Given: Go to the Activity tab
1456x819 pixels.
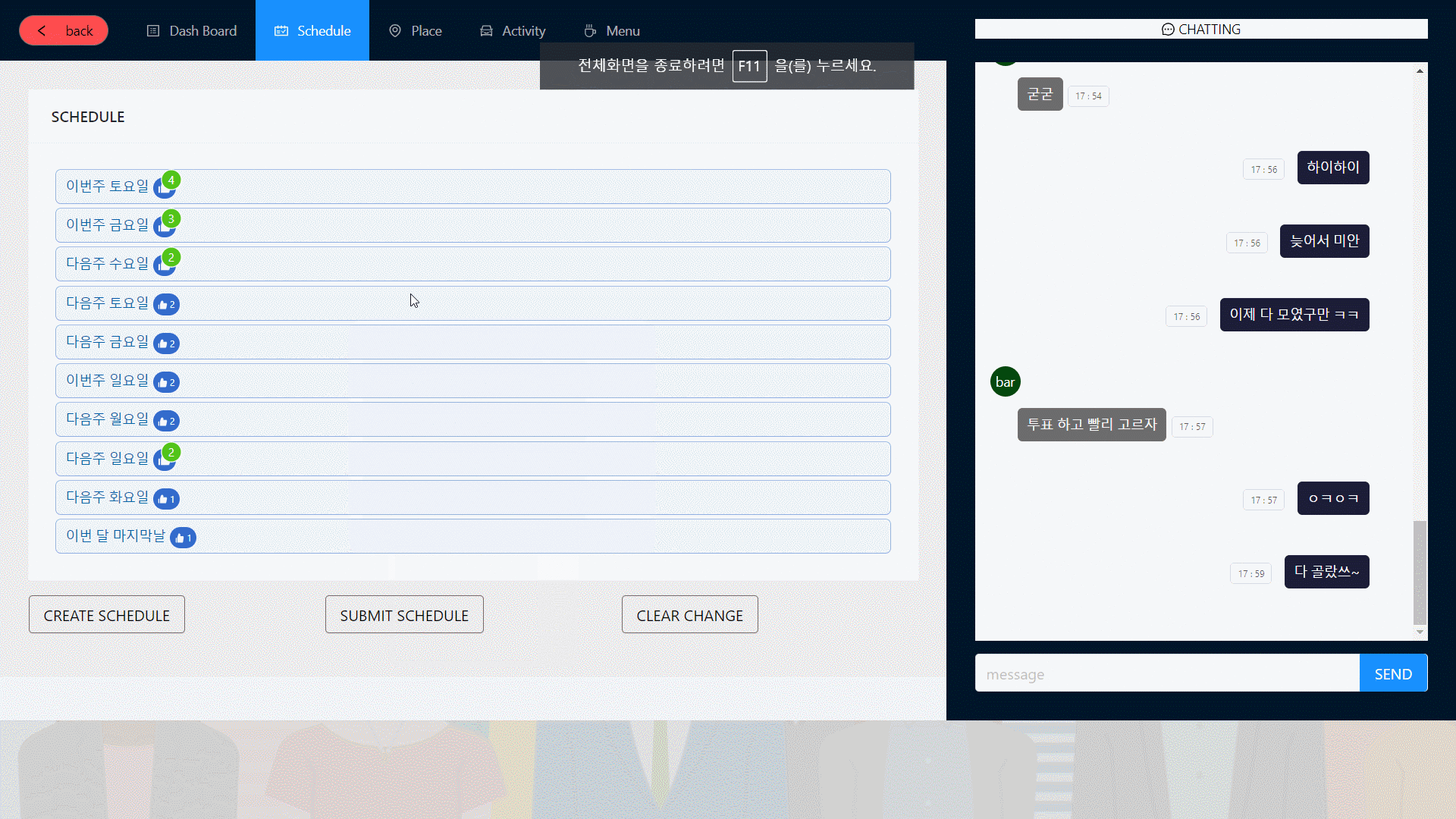Looking at the screenshot, I should (x=513, y=30).
